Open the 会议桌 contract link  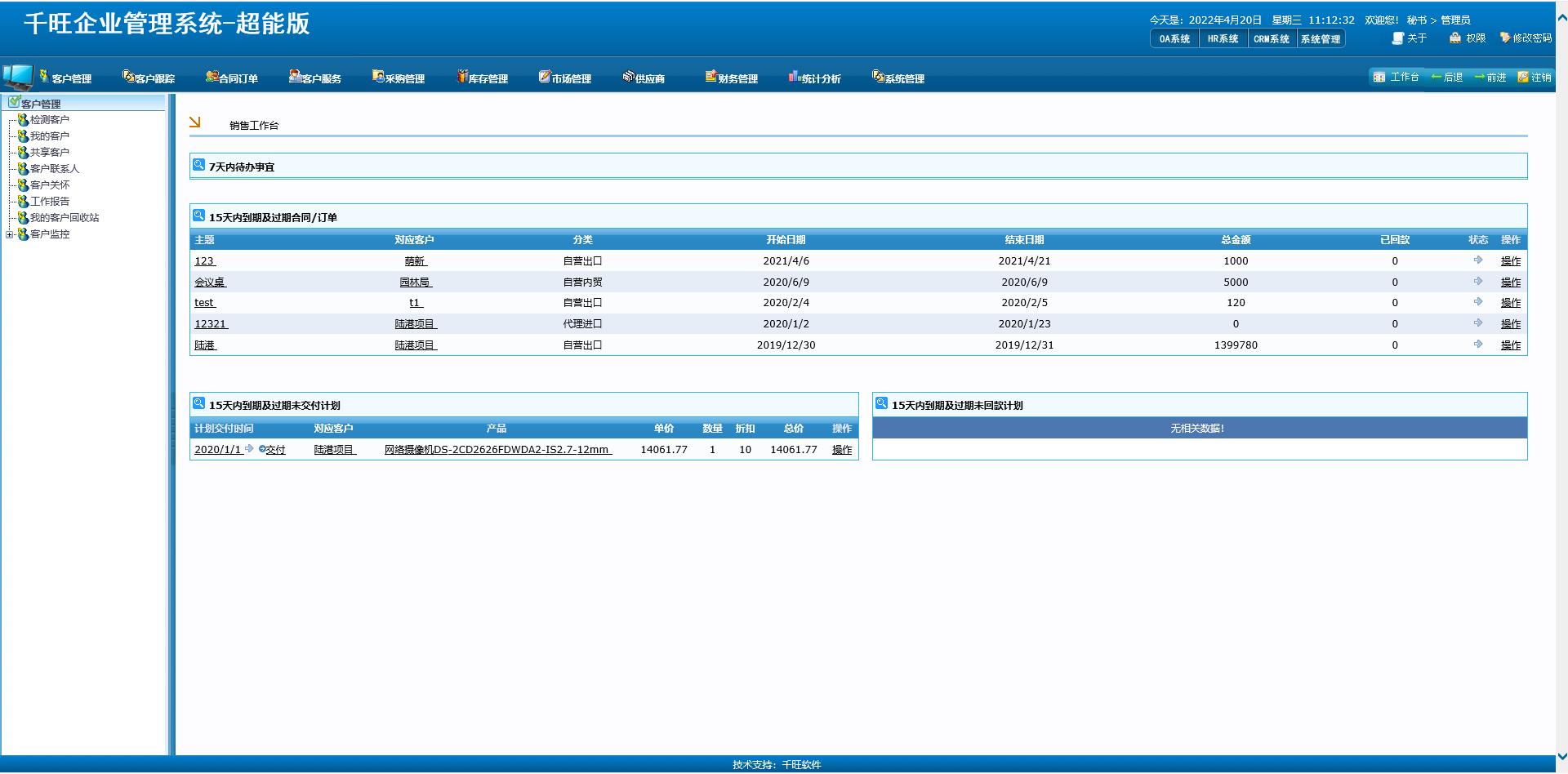(210, 282)
